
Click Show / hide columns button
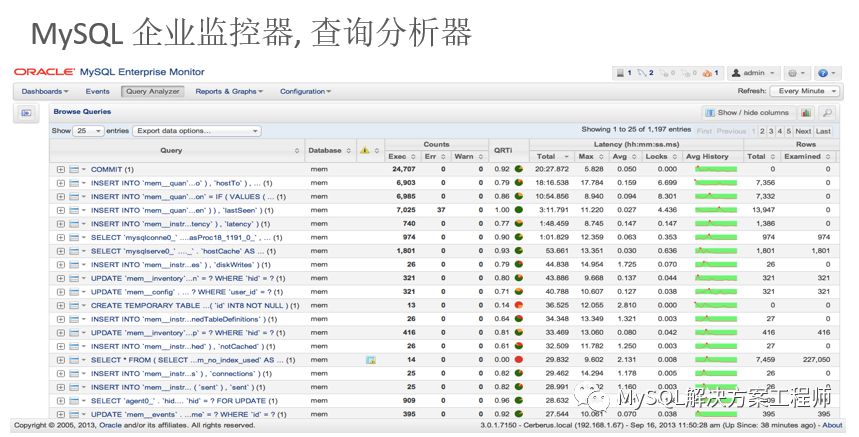(x=748, y=113)
